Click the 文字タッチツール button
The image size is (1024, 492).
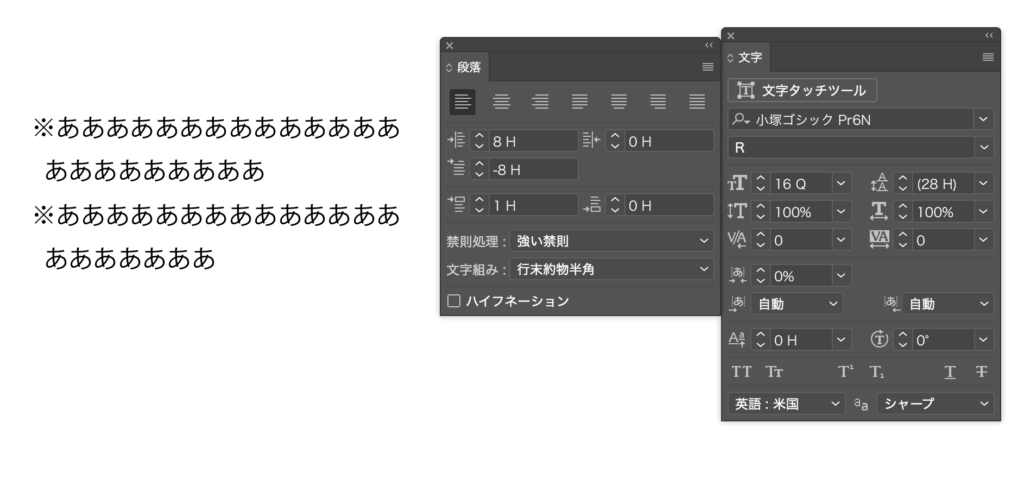(x=803, y=90)
